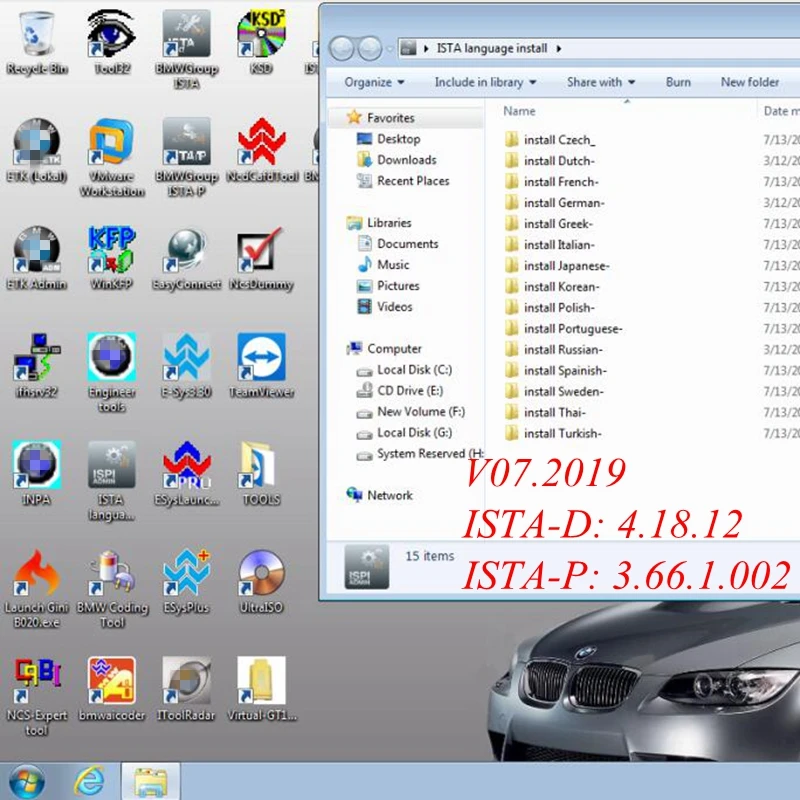Open the TOOLS folder shortcut

pos(261,474)
